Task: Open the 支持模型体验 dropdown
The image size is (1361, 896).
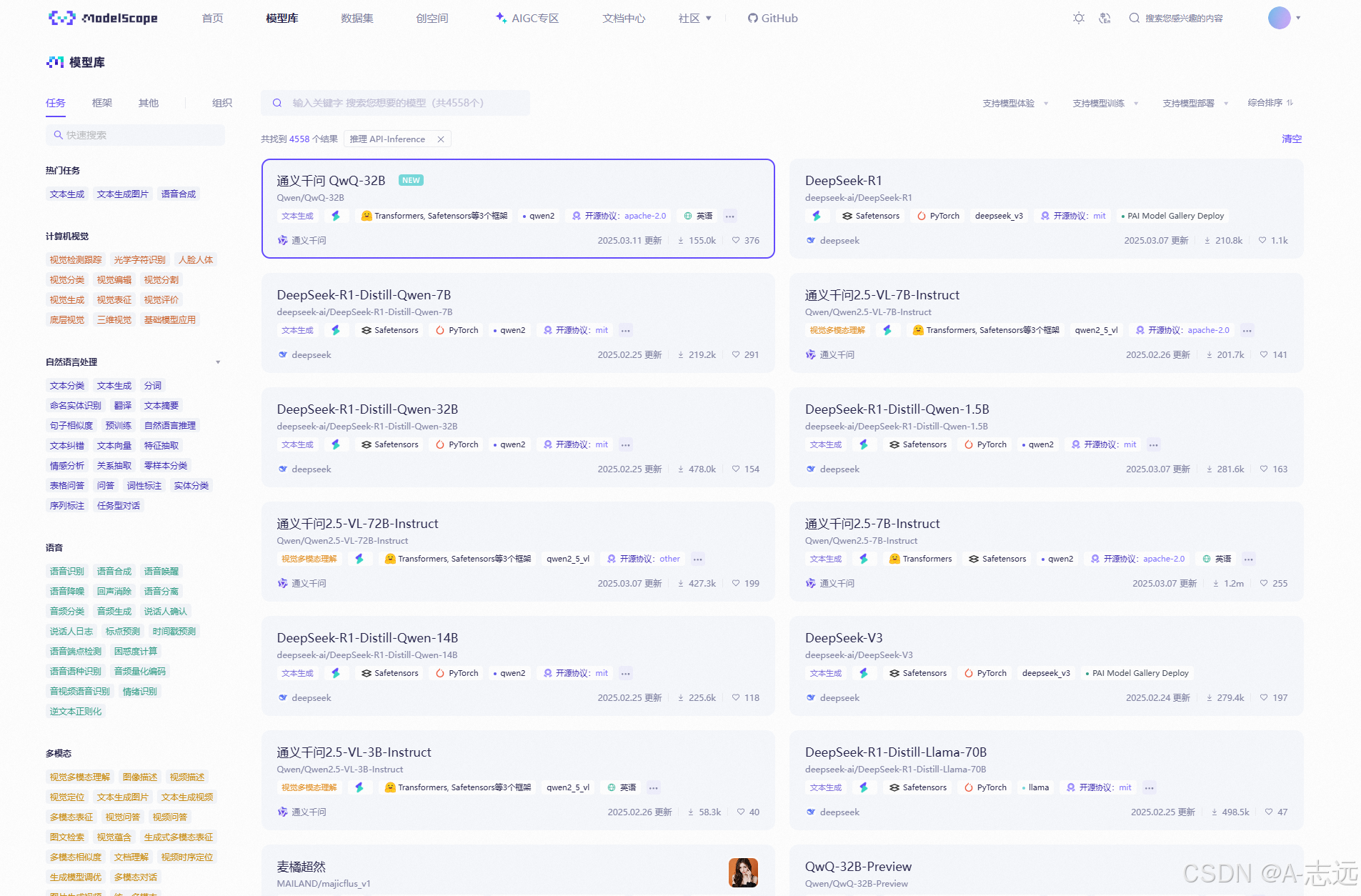Action: (1015, 103)
